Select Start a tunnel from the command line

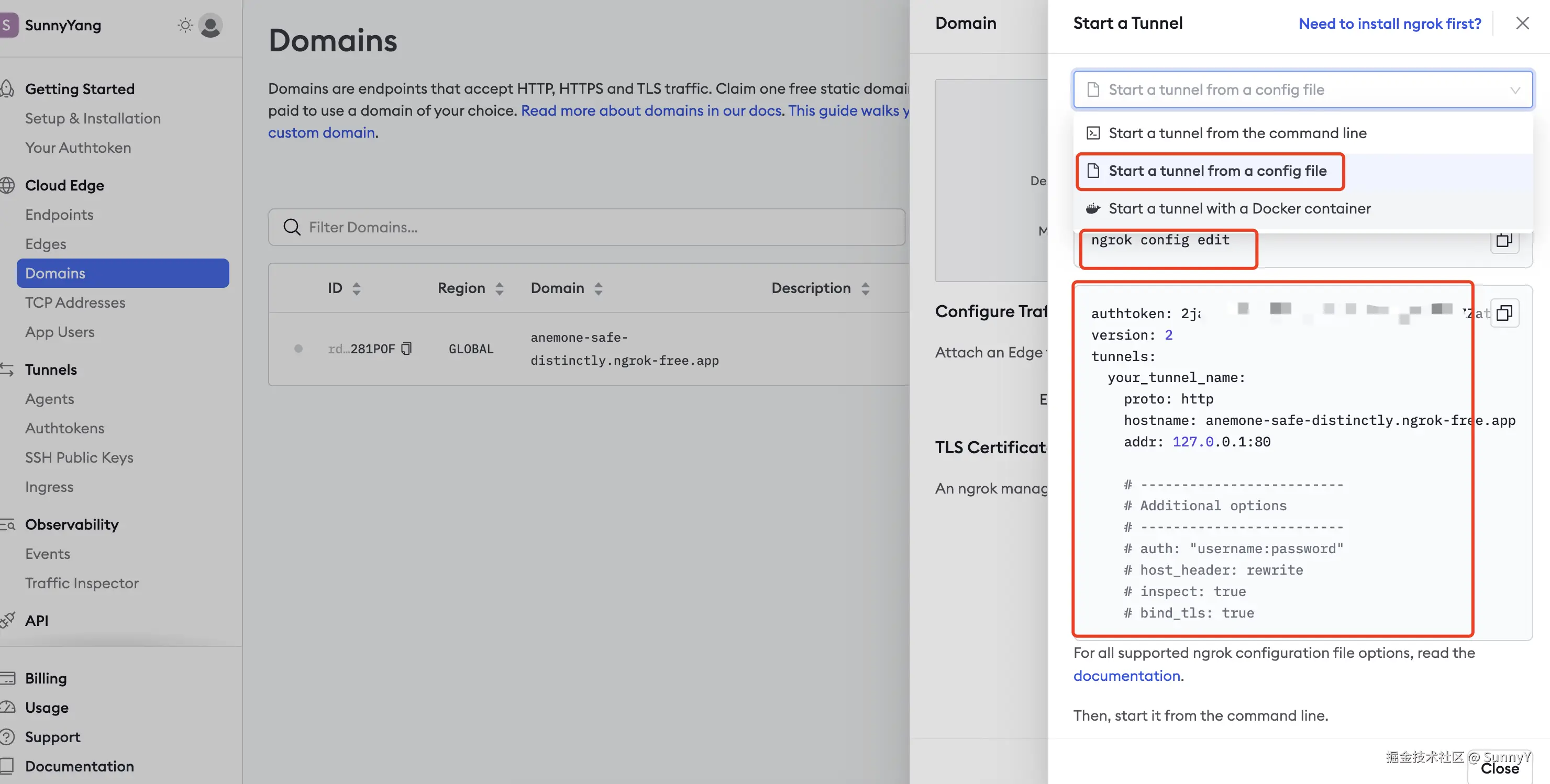click(x=1237, y=133)
